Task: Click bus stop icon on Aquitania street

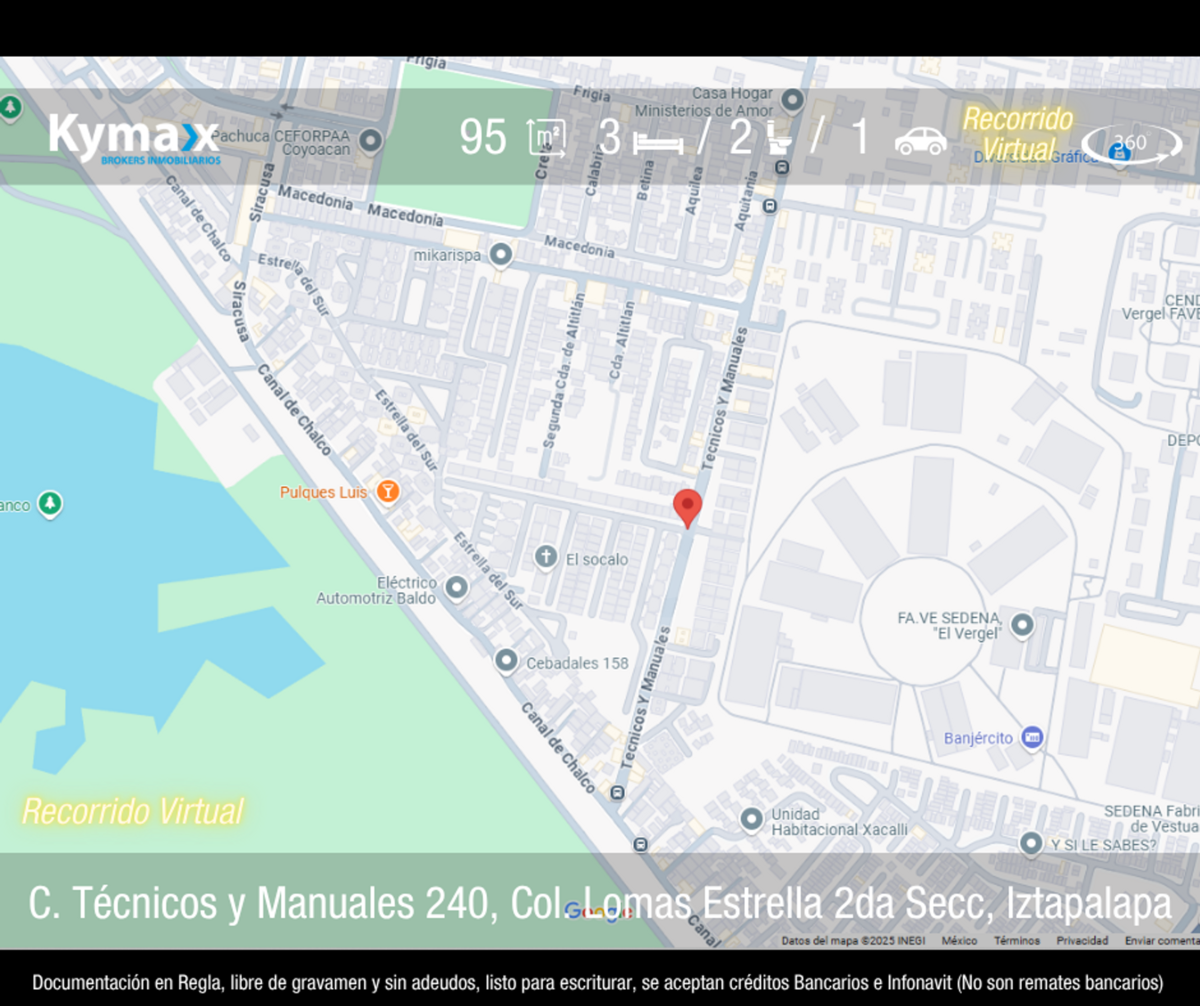Action: tap(768, 207)
